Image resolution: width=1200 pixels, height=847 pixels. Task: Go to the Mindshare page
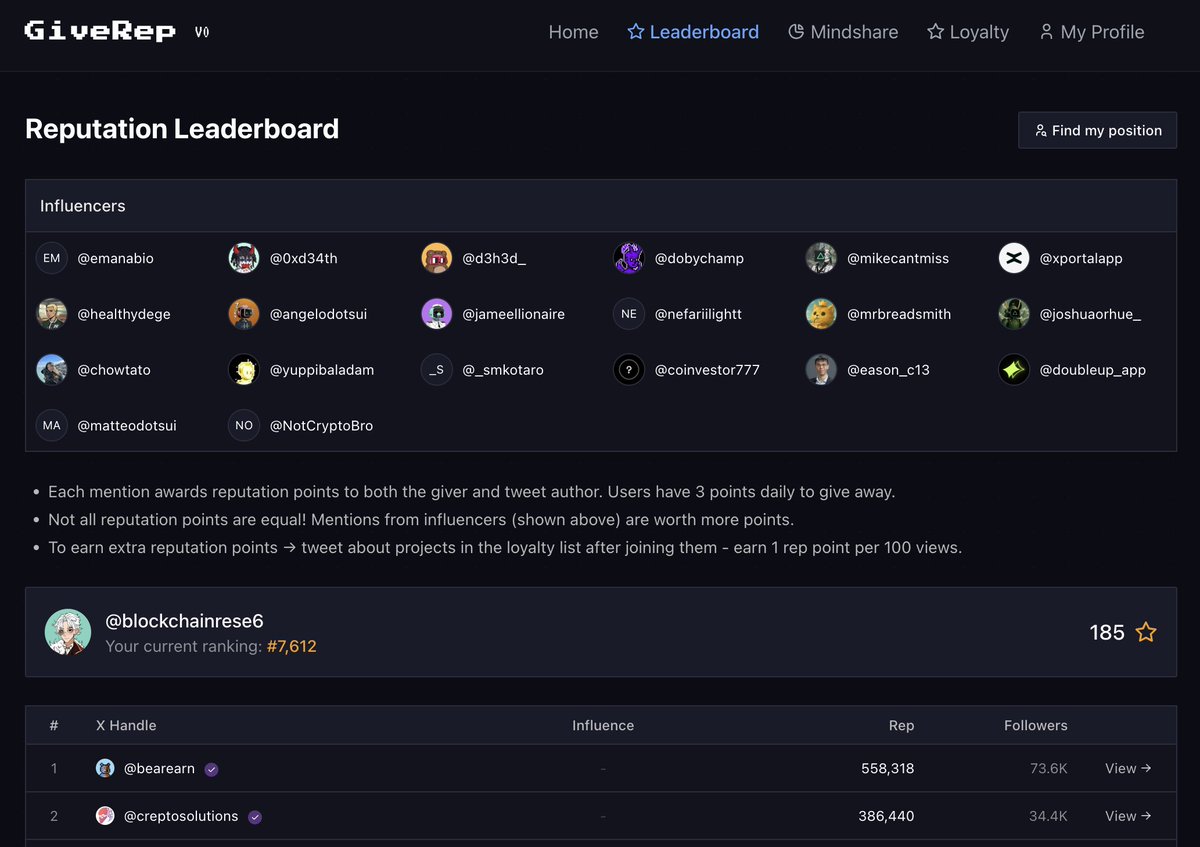[x=843, y=32]
